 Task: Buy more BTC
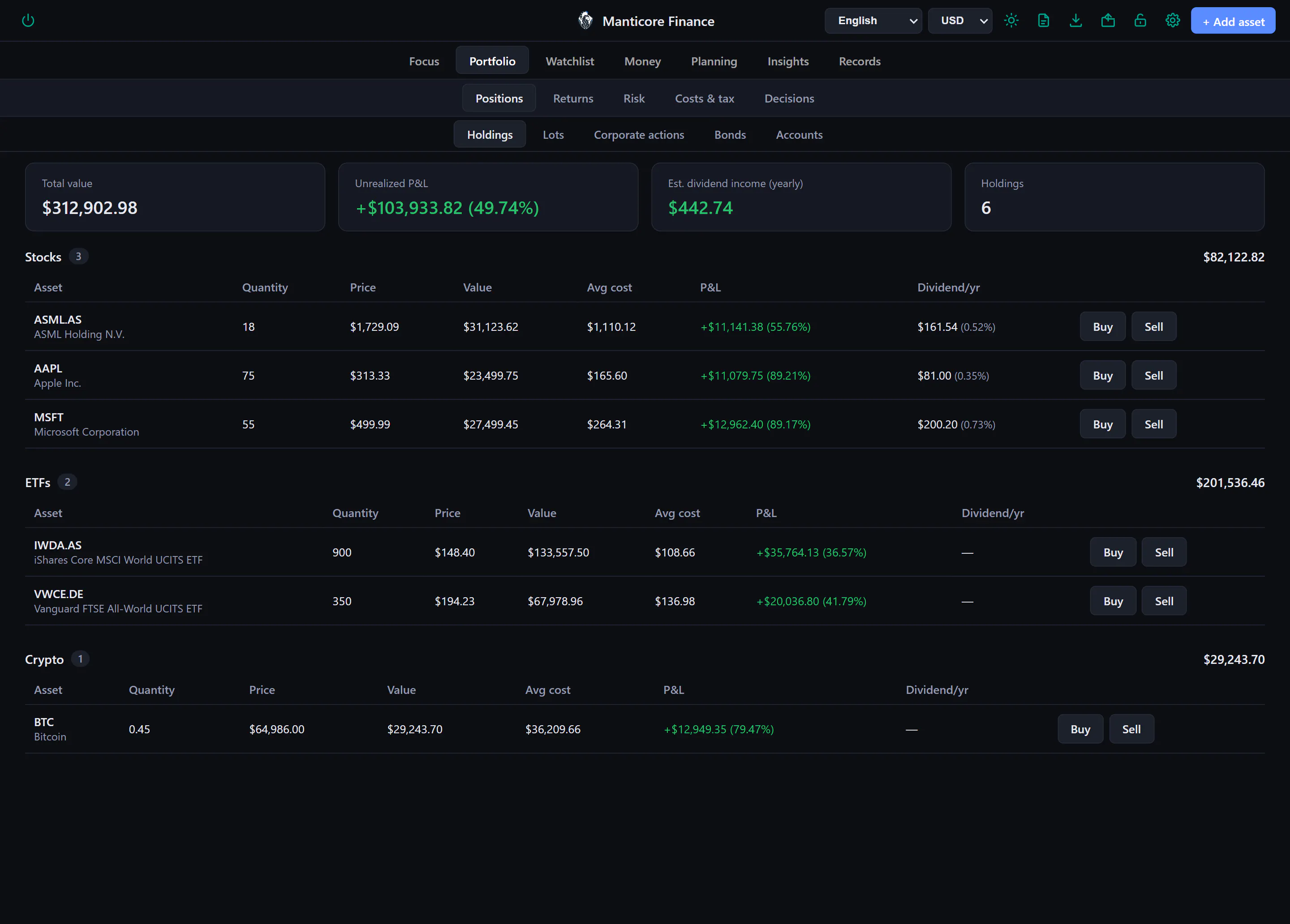click(1080, 729)
